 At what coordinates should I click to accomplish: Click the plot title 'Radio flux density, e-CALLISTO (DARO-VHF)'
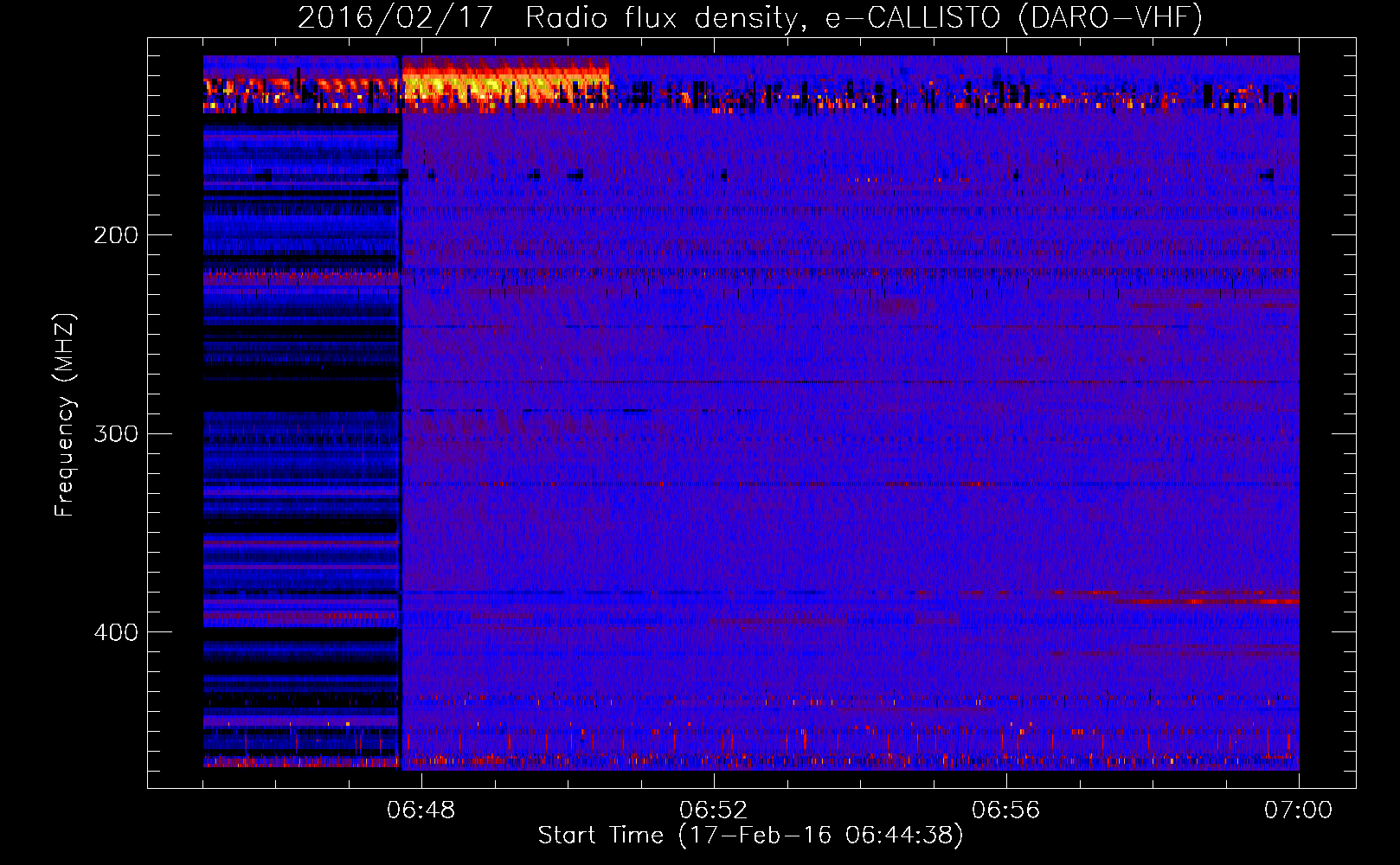864,18
